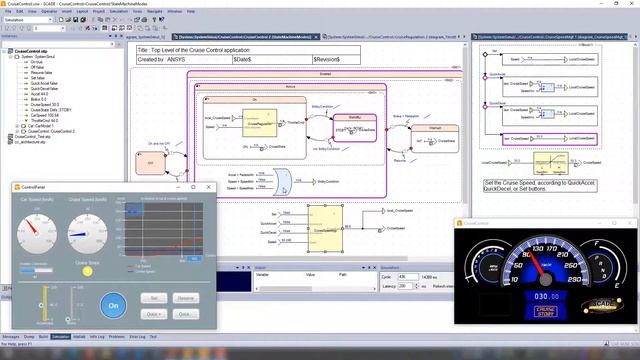The width and height of the screenshot is (640, 360).
Task: Click the throttle command progress bar
Action: pos(36,270)
